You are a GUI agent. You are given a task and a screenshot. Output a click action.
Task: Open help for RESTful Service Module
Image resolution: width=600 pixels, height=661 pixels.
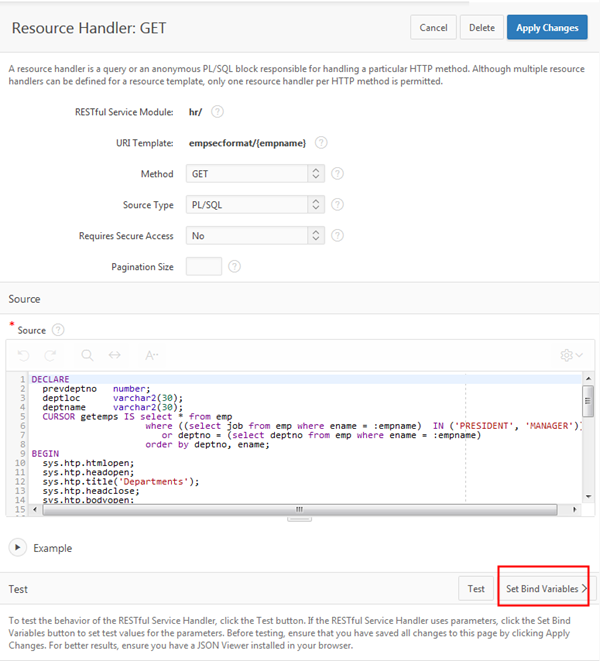click(x=217, y=112)
